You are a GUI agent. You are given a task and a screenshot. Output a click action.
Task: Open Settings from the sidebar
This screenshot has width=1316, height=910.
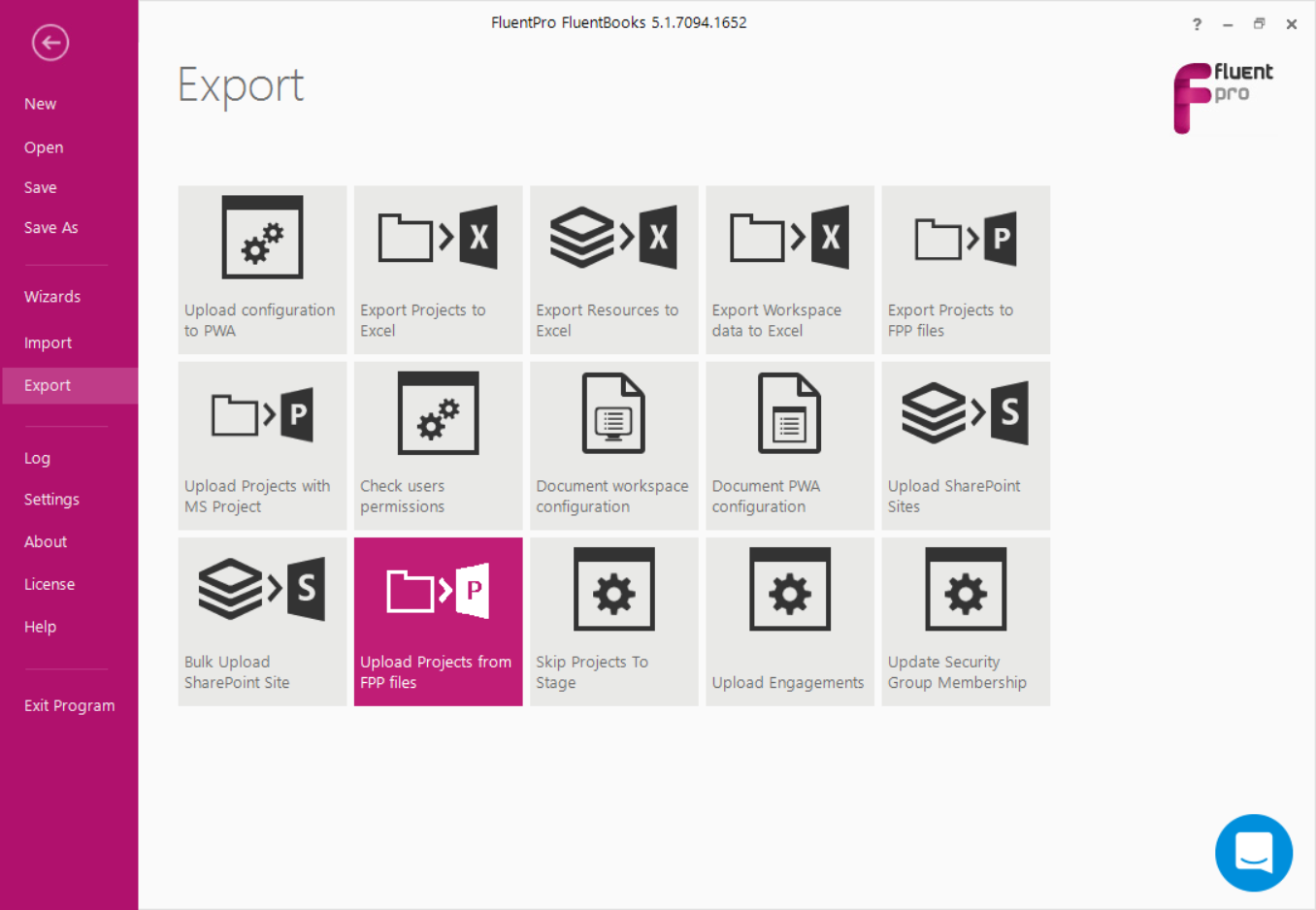51,500
